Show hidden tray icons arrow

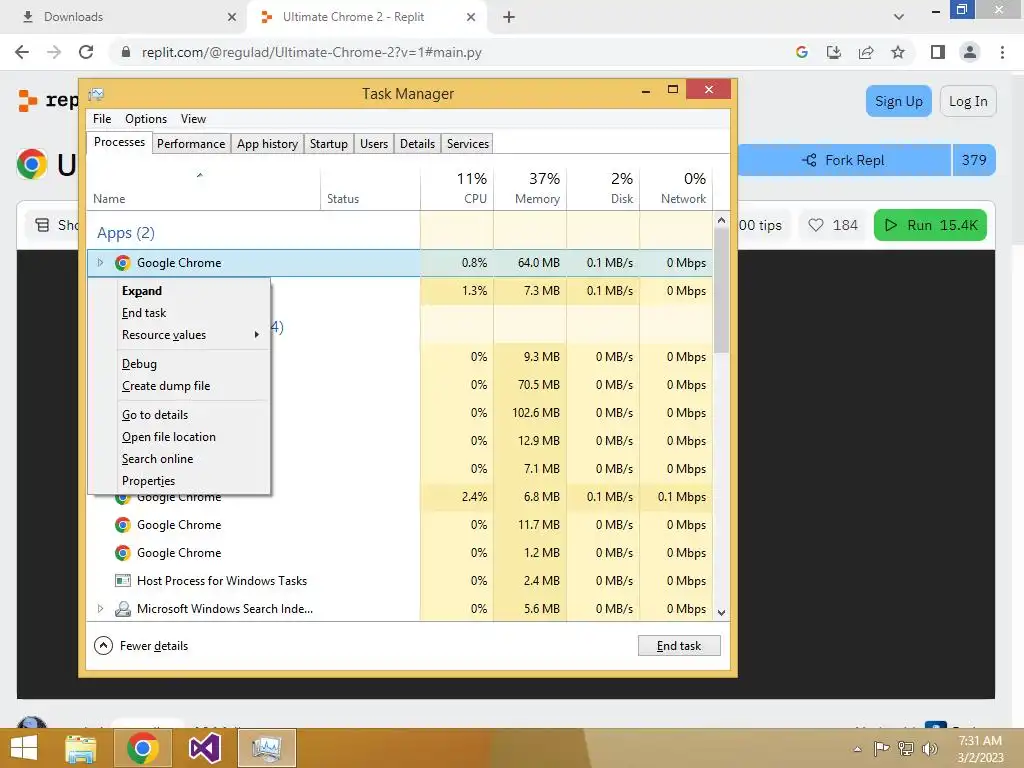(x=857, y=749)
